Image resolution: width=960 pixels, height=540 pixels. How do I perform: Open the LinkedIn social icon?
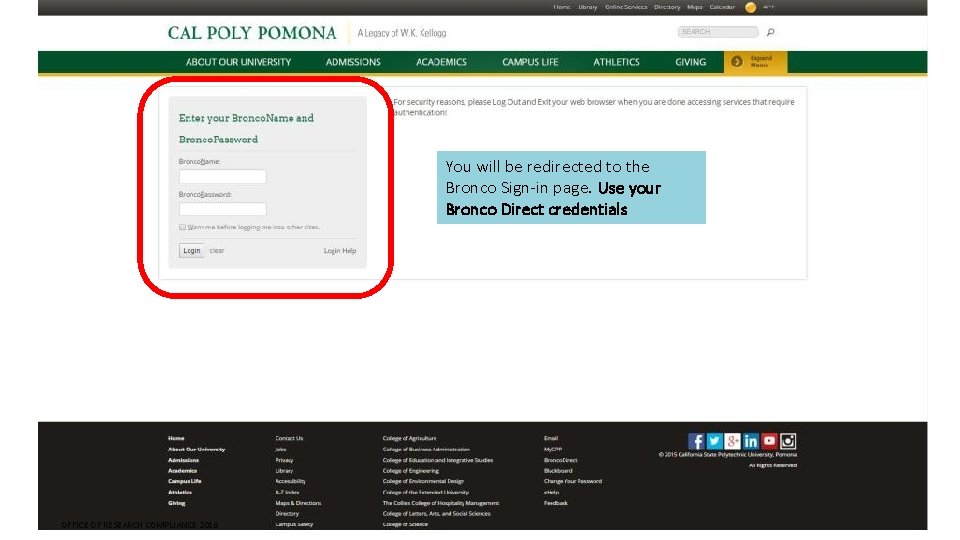[x=751, y=441]
